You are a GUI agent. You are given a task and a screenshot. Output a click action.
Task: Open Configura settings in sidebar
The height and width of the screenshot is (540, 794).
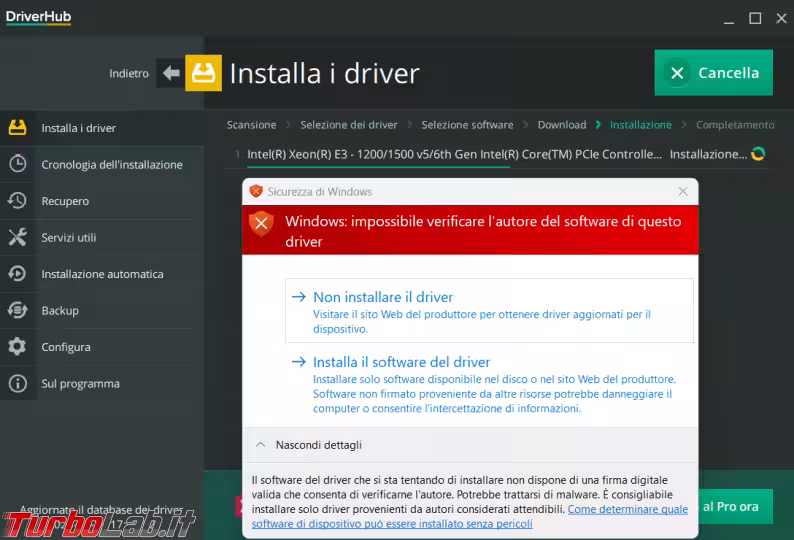102,346
